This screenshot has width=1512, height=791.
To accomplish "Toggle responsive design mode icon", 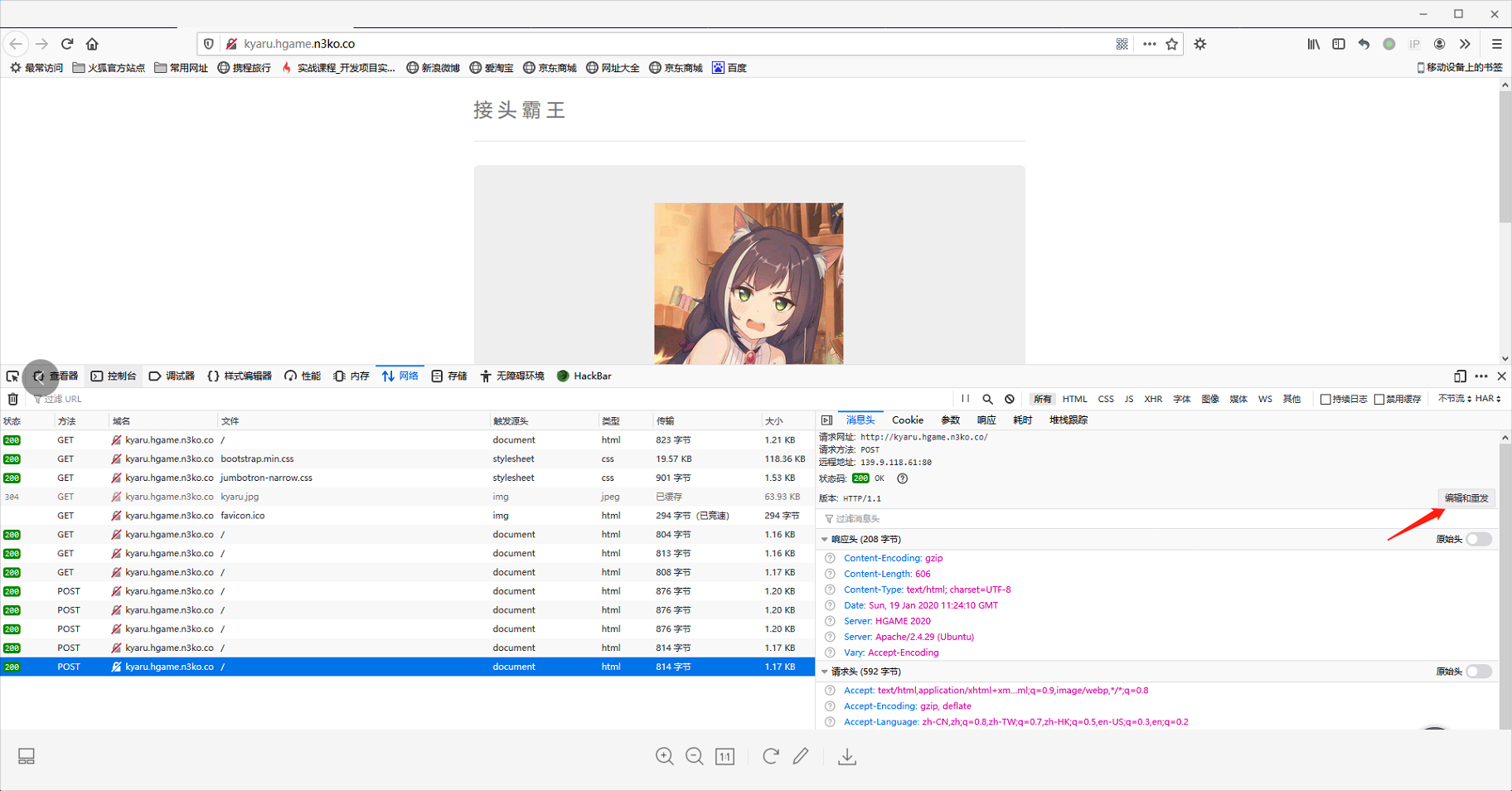I will [1460, 376].
